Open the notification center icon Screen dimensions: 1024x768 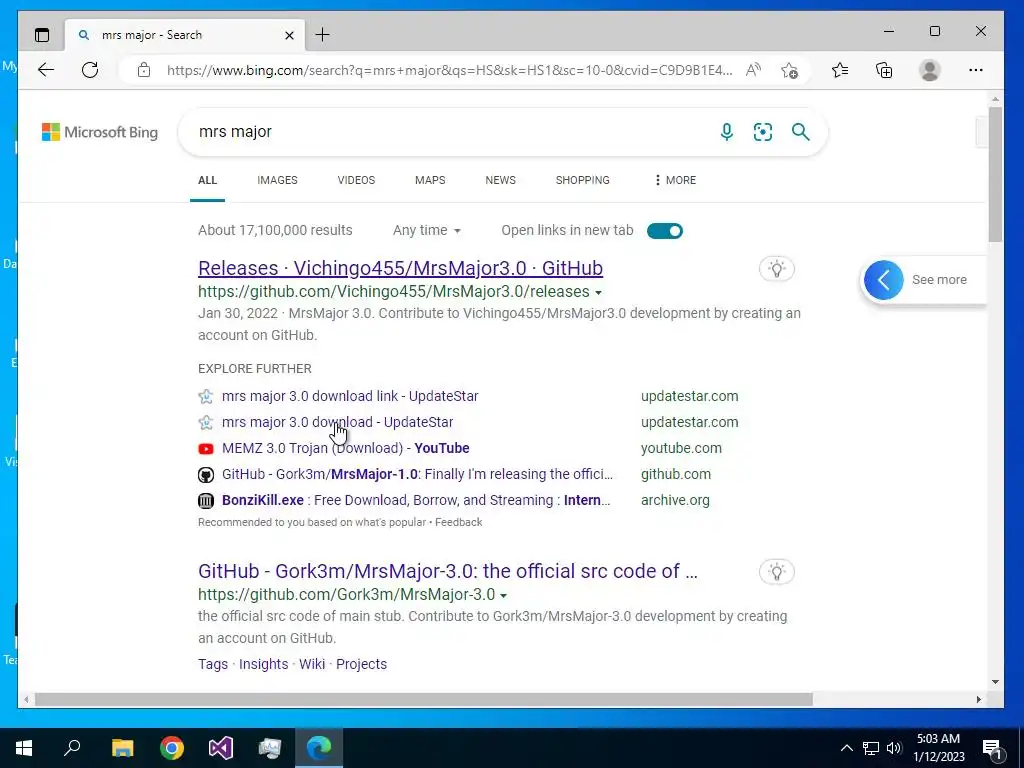[992, 749]
